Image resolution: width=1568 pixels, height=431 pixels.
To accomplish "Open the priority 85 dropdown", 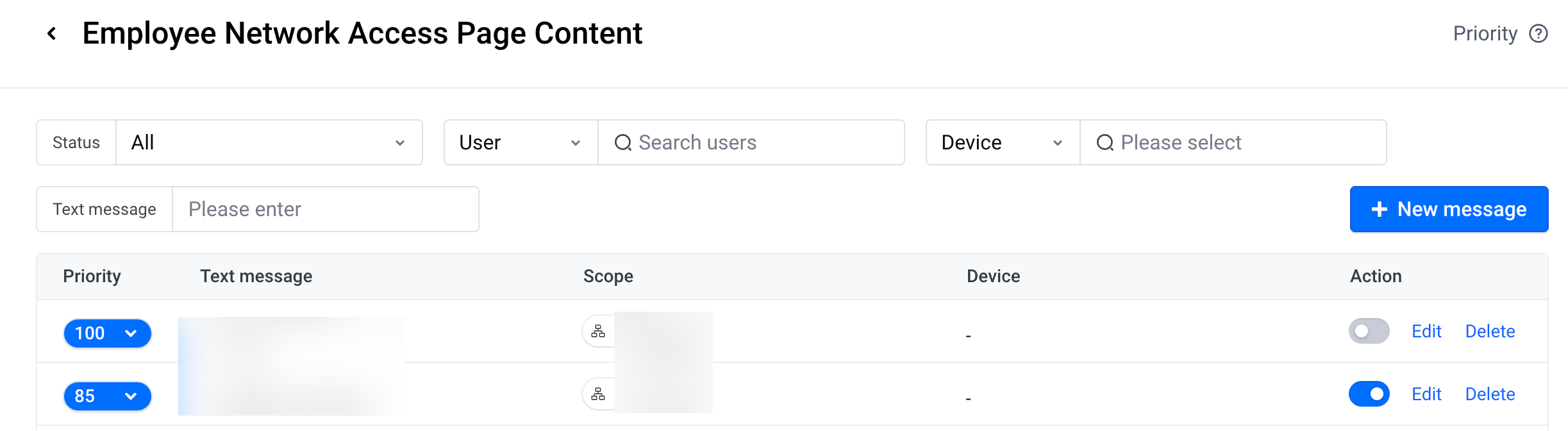I will [x=108, y=396].
